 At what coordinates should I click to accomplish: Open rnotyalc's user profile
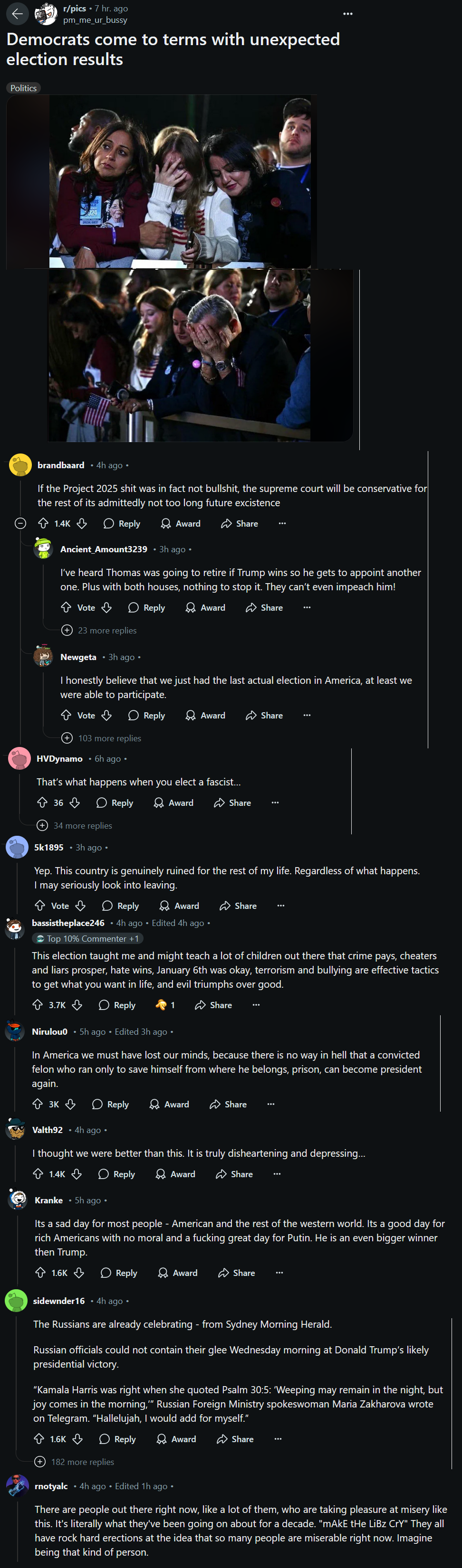[51, 1486]
